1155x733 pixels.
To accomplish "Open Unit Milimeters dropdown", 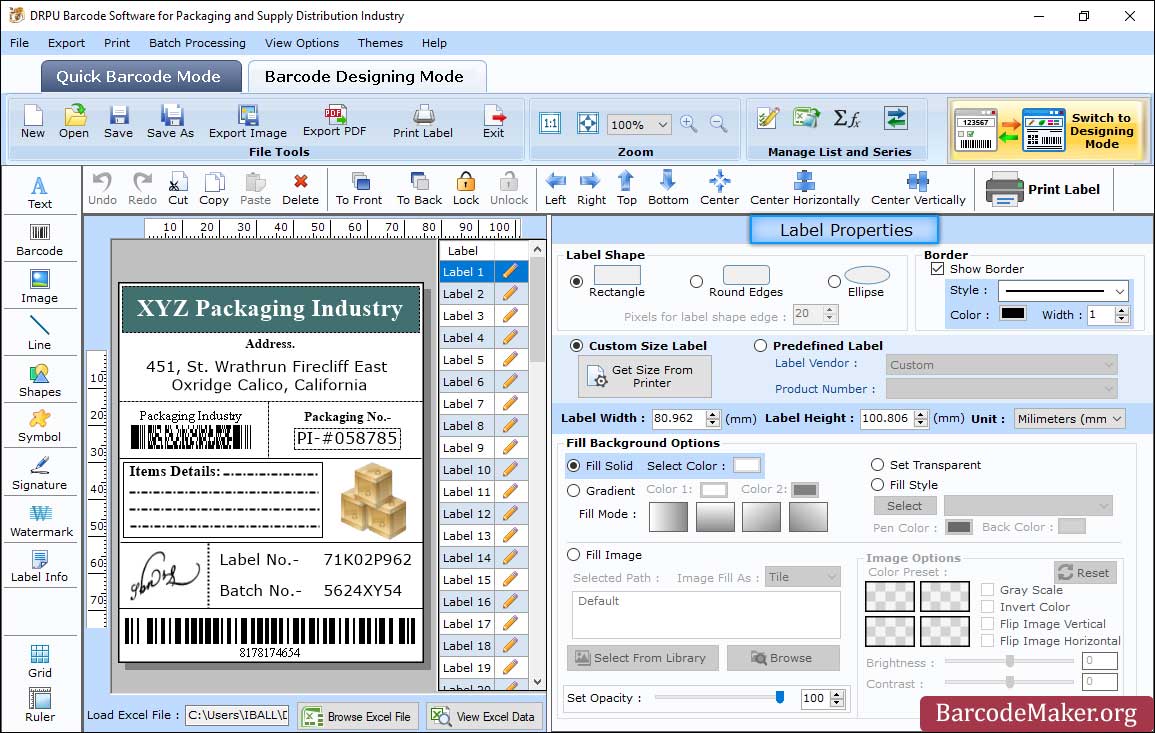I will coord(1069,418).
